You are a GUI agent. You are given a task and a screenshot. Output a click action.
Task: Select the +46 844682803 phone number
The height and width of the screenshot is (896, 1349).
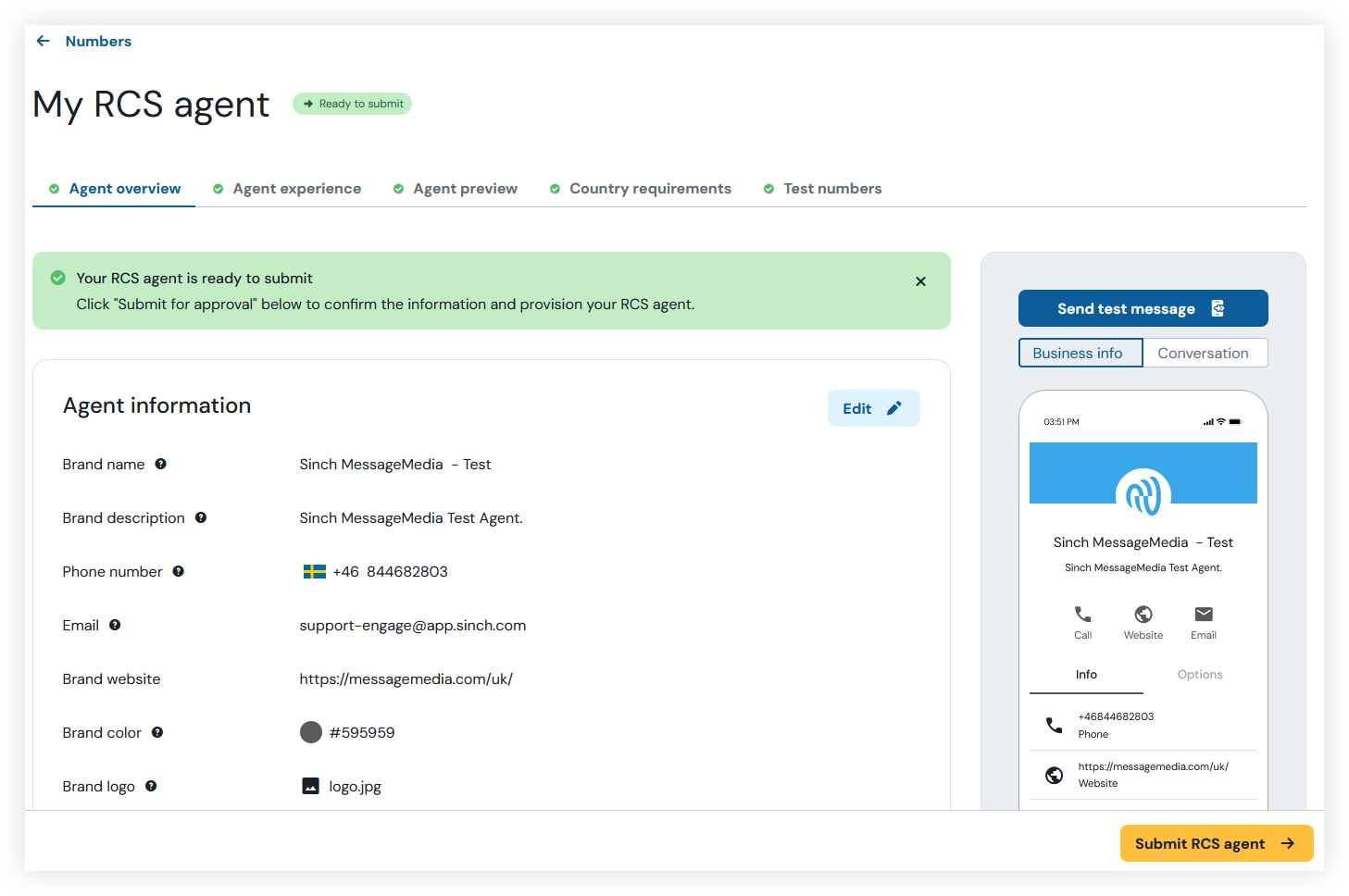(x=390, y=572)
